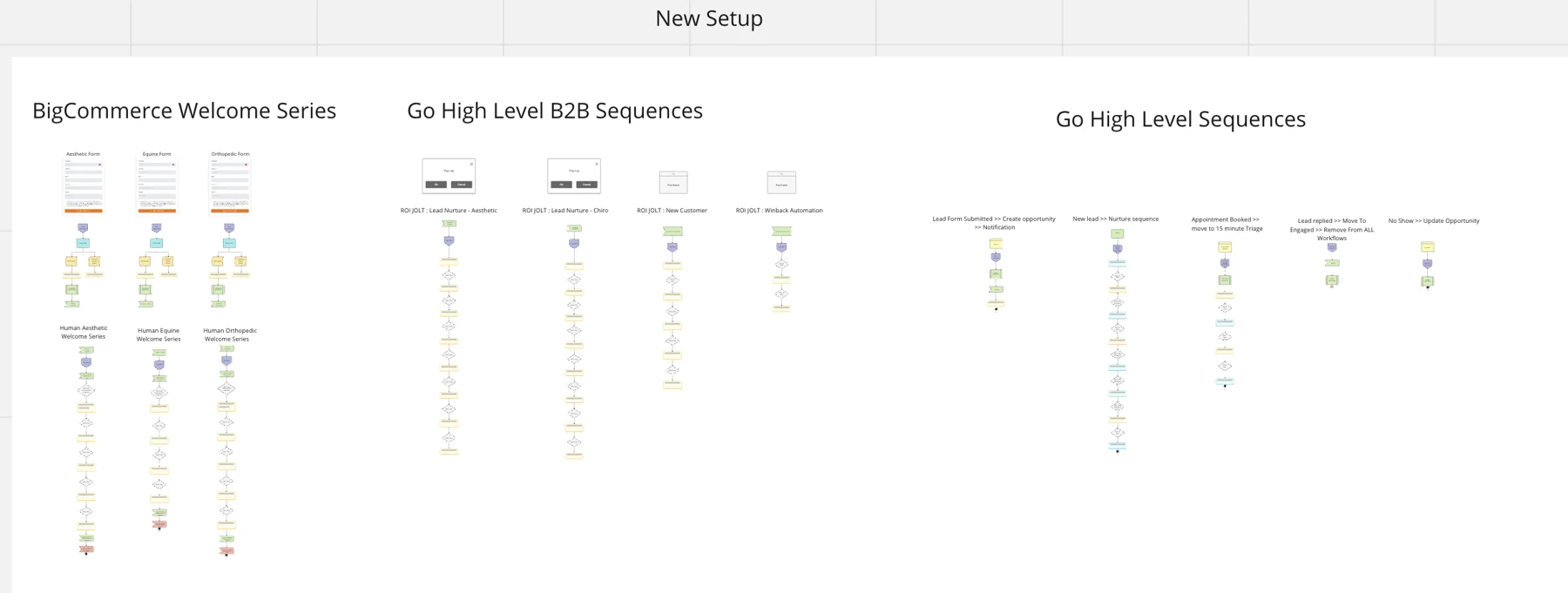Select yellow start node in No Show flow
Image resolution: width=1568 pixels, height=593 pixels.
click(x=1428, y=247)
